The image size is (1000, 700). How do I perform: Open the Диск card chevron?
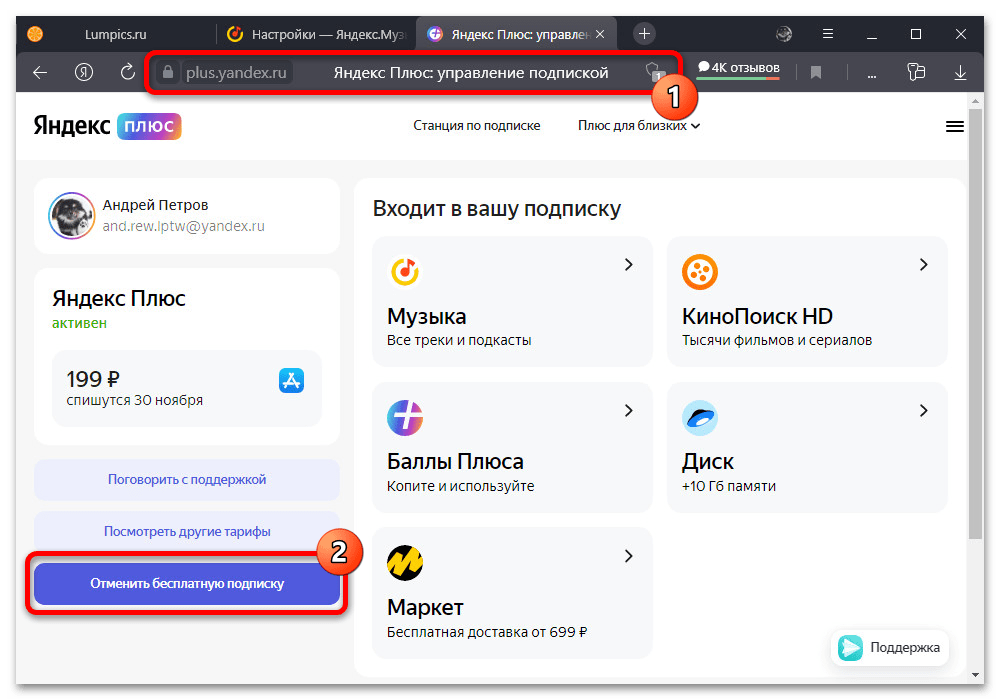click(x=923, y=411)
